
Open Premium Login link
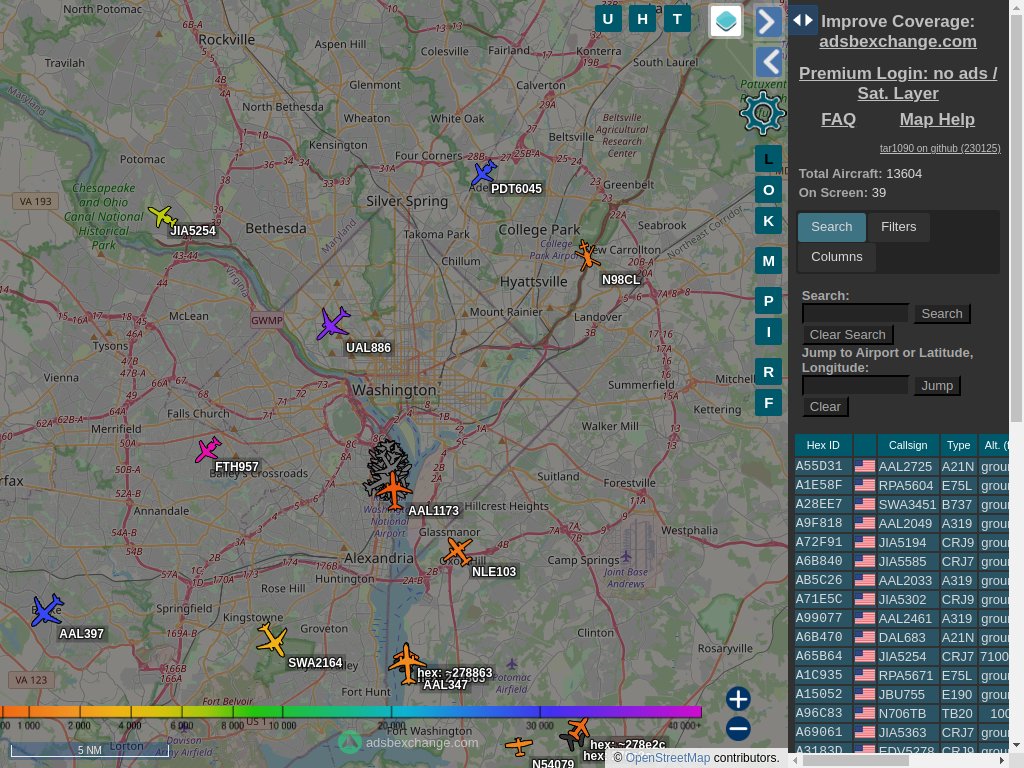pos(897,83)
